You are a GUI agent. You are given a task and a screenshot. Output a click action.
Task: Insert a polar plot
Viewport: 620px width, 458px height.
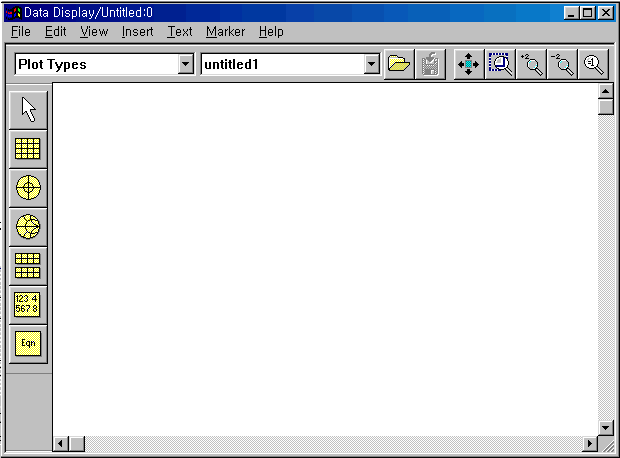(x=28, y=187)
